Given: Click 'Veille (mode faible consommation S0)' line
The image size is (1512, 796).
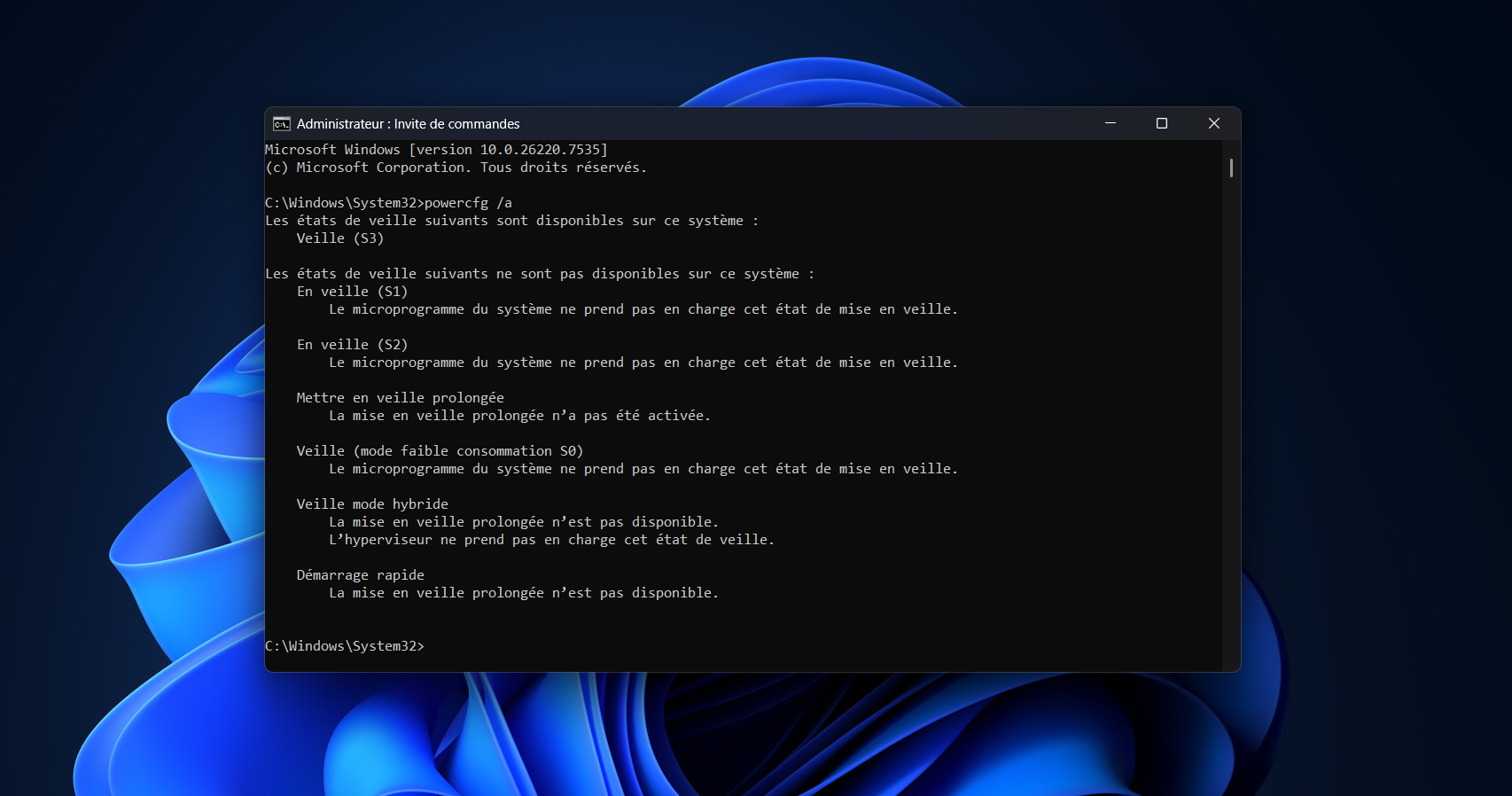Looking at the screenshot, I should (x=440, y=451).
